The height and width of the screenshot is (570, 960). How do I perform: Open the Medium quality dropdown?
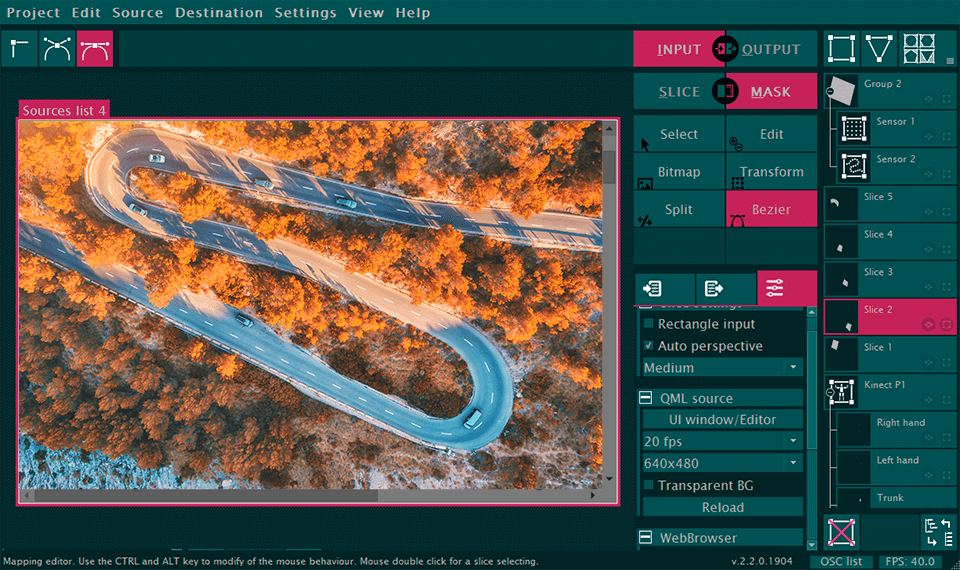coord(722,368)
